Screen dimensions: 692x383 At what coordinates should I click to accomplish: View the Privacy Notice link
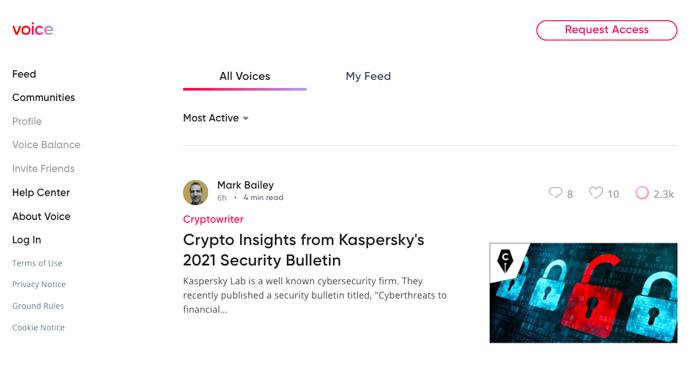39,285
